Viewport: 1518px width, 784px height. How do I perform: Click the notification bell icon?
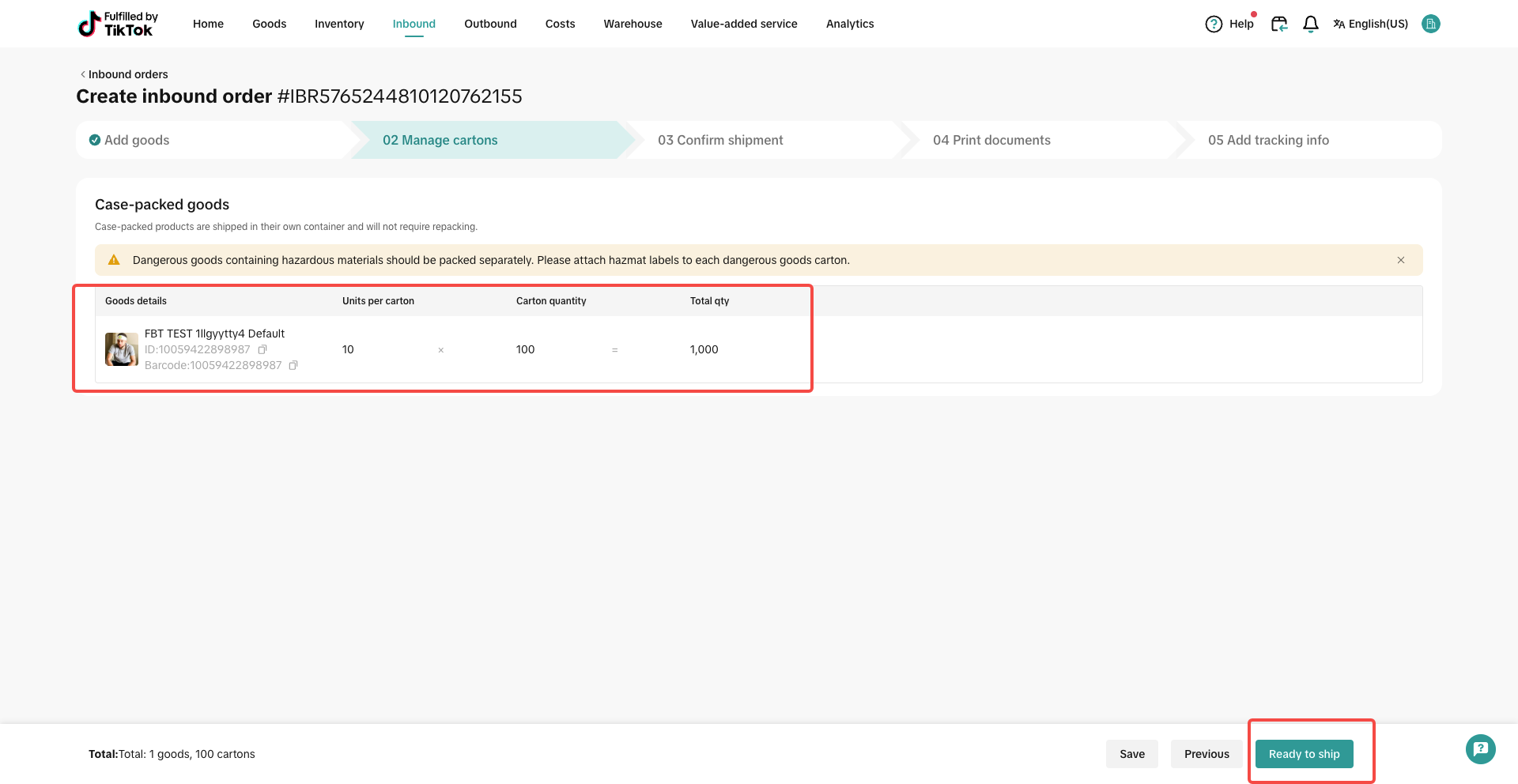click(1310, 24)
